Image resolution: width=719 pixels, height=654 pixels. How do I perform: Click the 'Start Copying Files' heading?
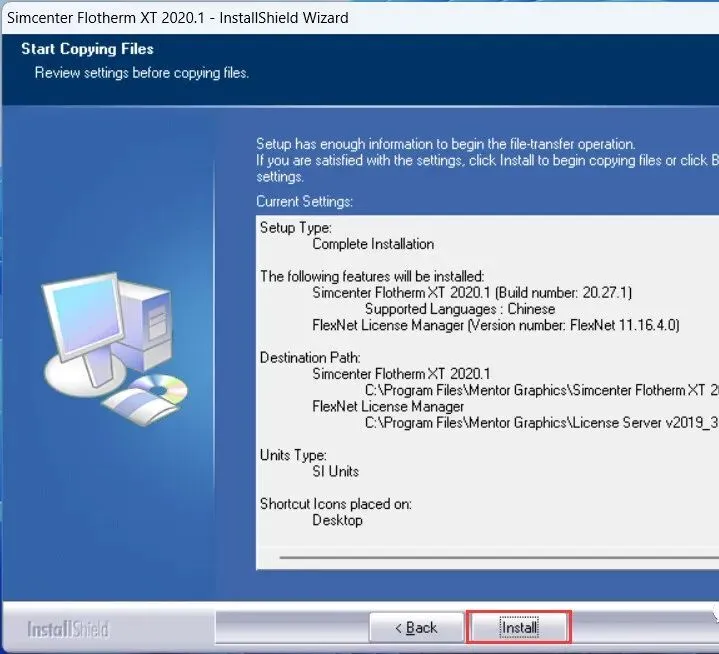coord(87,49)
